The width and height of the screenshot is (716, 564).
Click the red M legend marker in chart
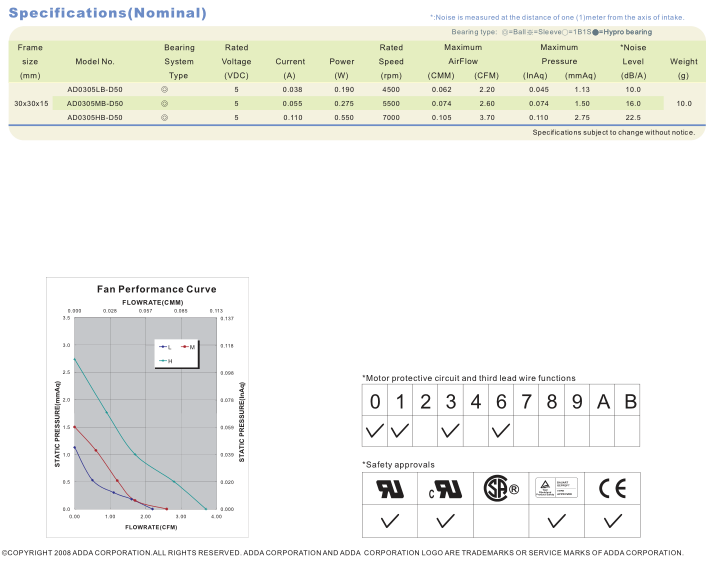pyautogui.click(x=185, y=347)
